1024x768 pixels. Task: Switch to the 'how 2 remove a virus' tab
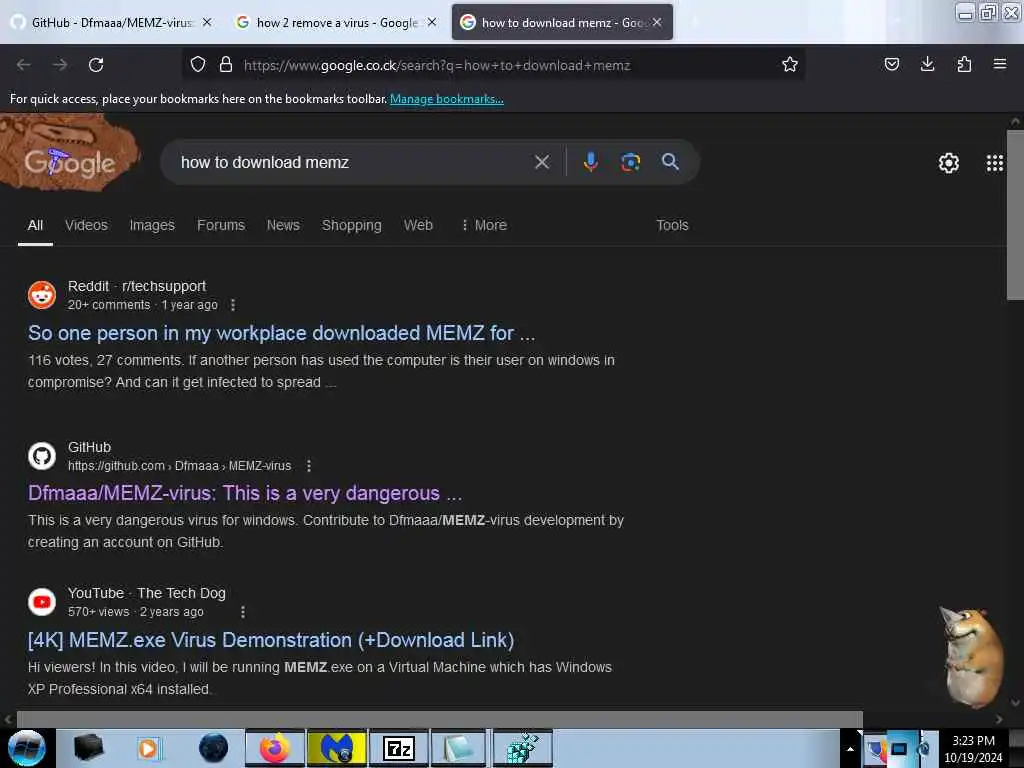click(x=336, y=22)
